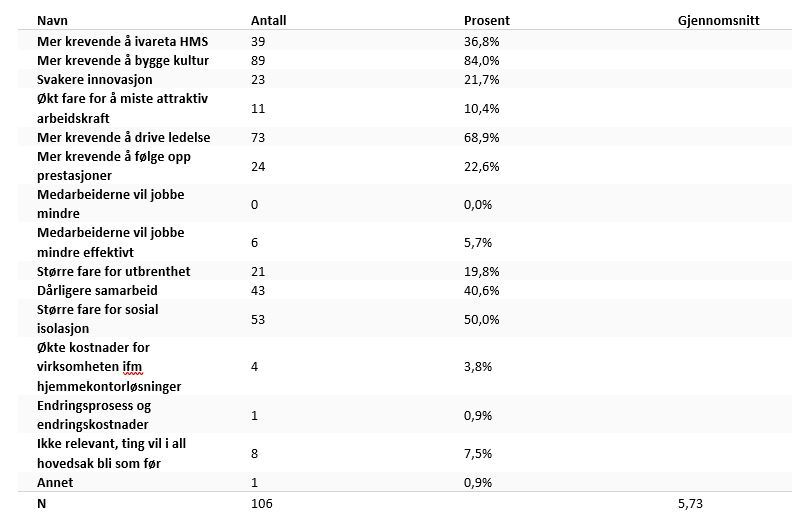Click the 'Større fare for utbrenthet' label
Image resolution: width=792 pixels, height=520 pixels.
pos(114,271)
